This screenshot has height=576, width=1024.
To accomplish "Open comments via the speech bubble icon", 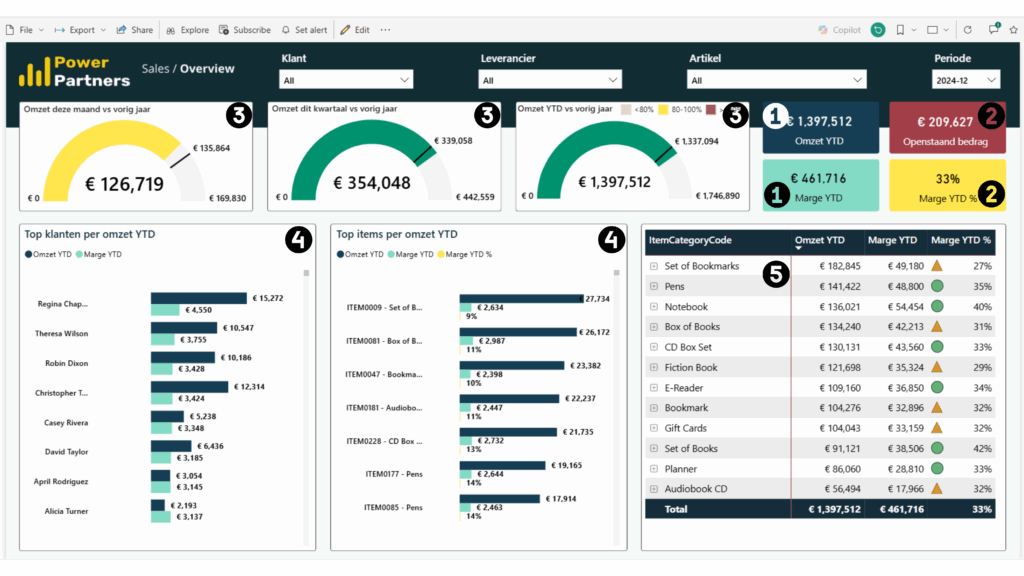I will 992,29.
